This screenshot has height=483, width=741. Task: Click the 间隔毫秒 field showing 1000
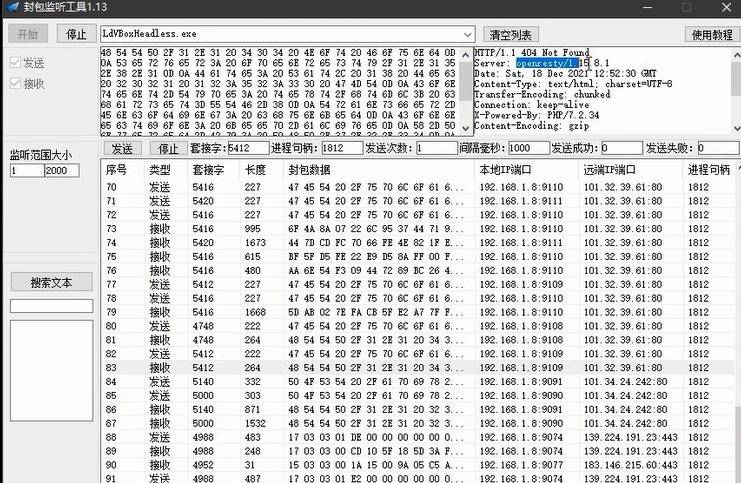click(529, 148)
